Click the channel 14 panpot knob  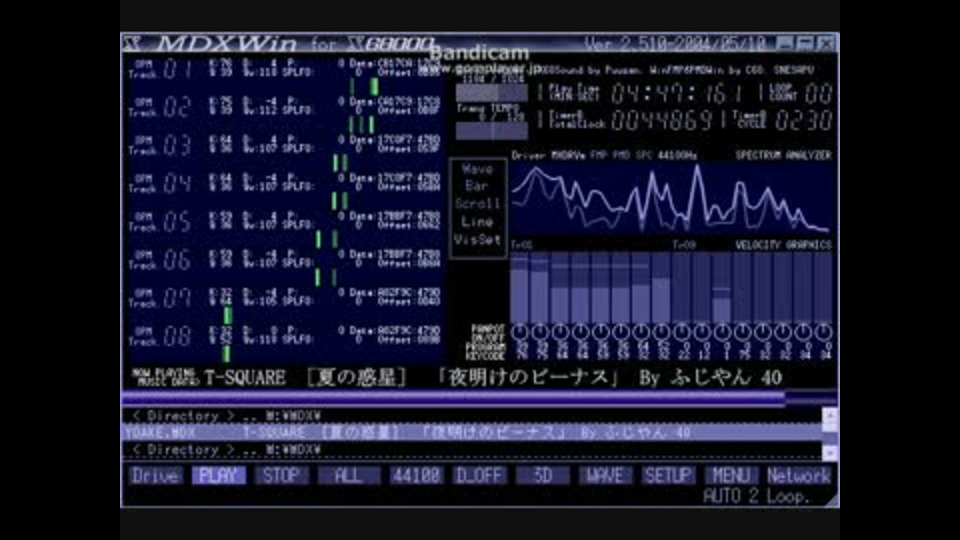click(782, 332)
